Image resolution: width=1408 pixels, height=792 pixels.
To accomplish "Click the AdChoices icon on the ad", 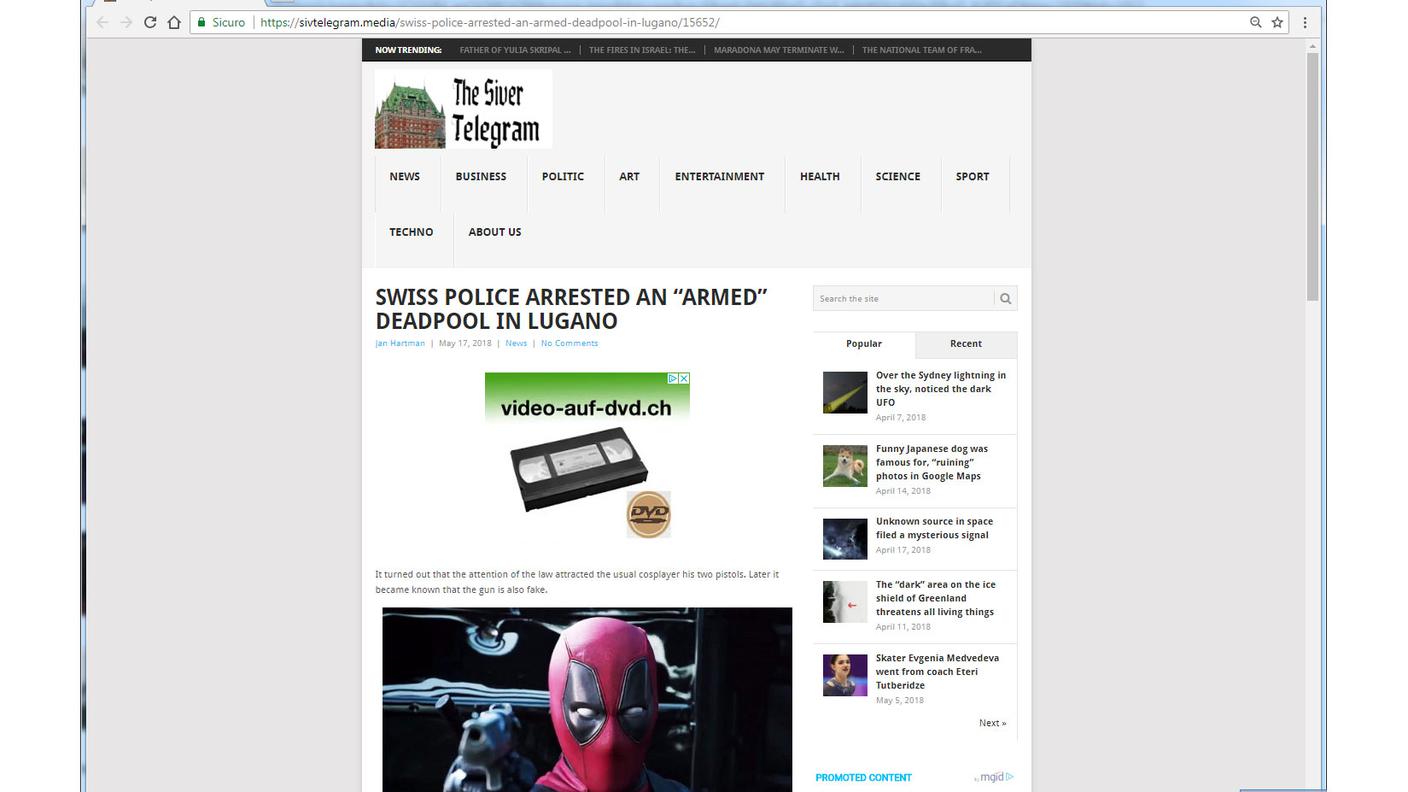I will [674, 379].
